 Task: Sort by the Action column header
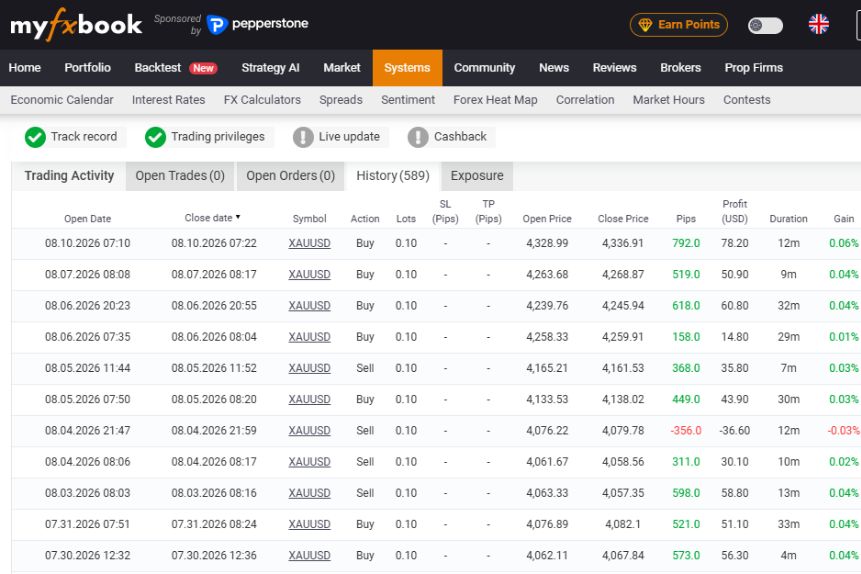coord(365,219)
